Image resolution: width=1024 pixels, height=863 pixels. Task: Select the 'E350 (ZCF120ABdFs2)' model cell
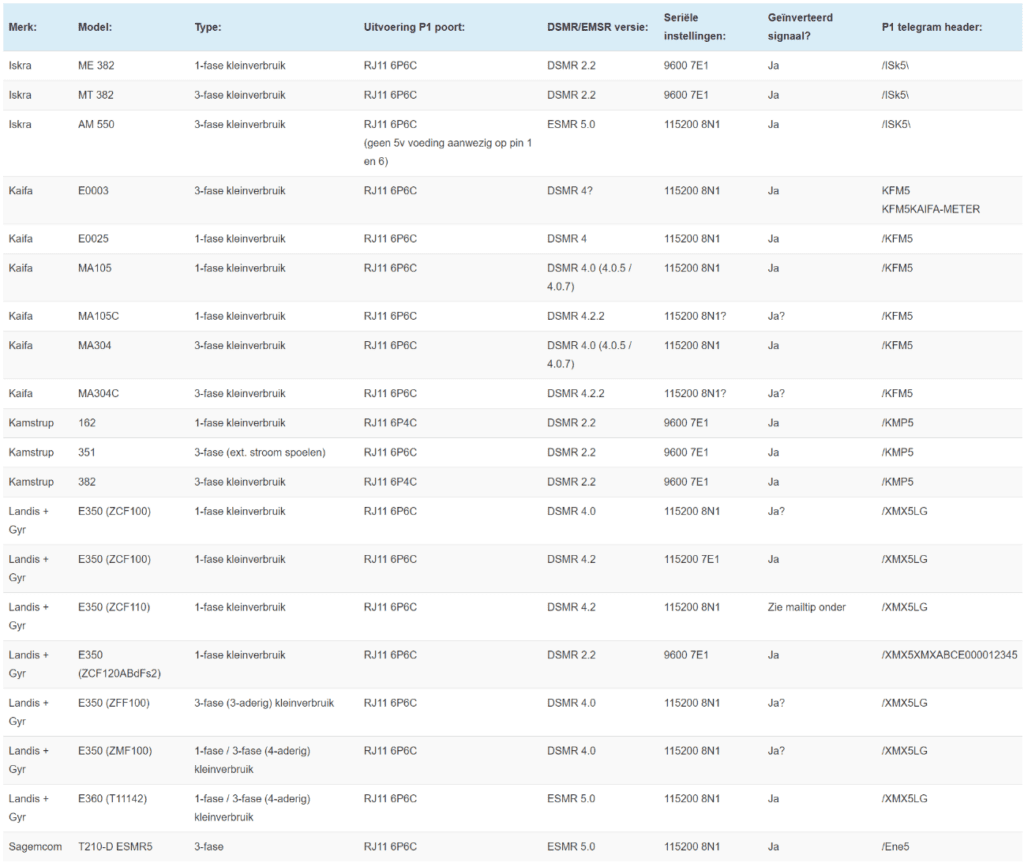click(x=120, y=664)
